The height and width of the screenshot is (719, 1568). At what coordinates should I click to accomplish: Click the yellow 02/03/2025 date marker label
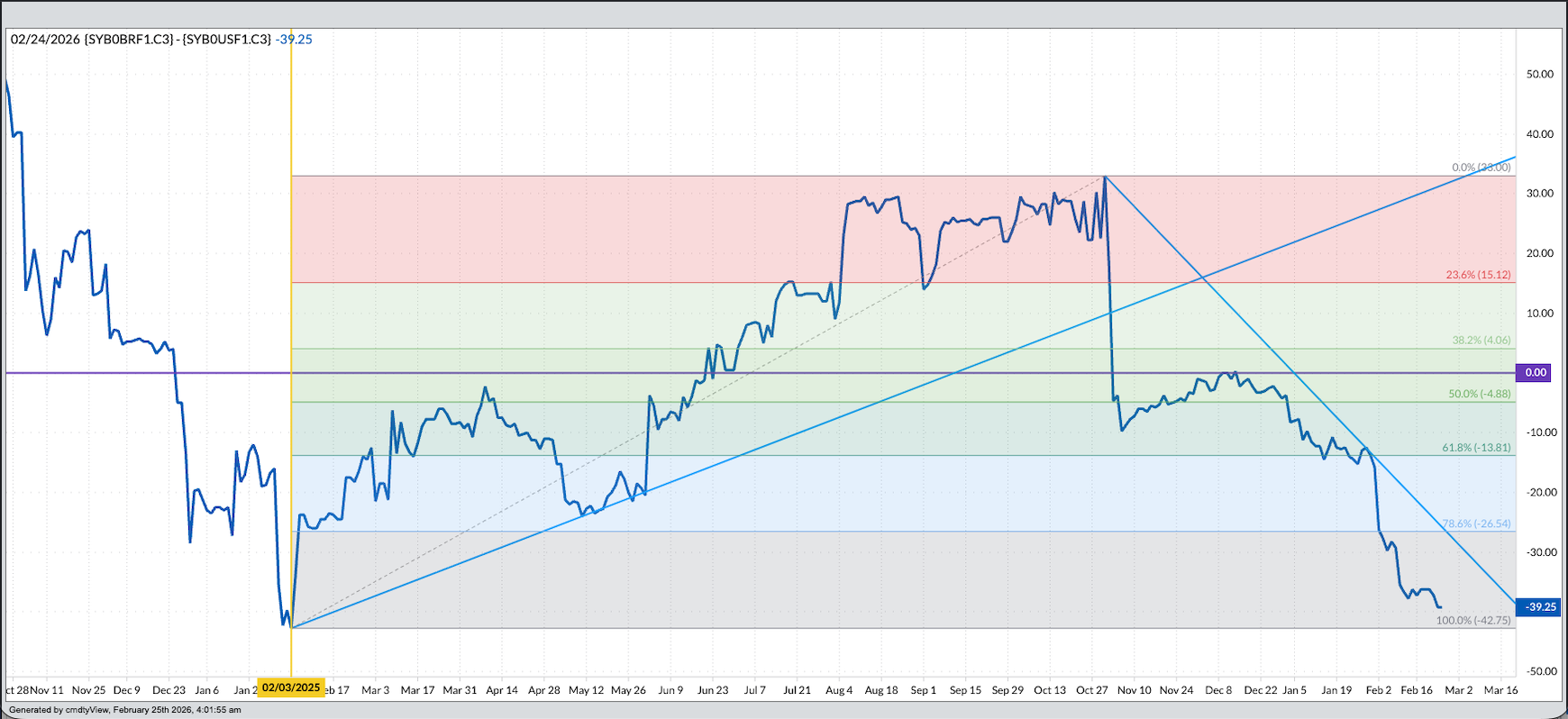click(x=291, y=687)
